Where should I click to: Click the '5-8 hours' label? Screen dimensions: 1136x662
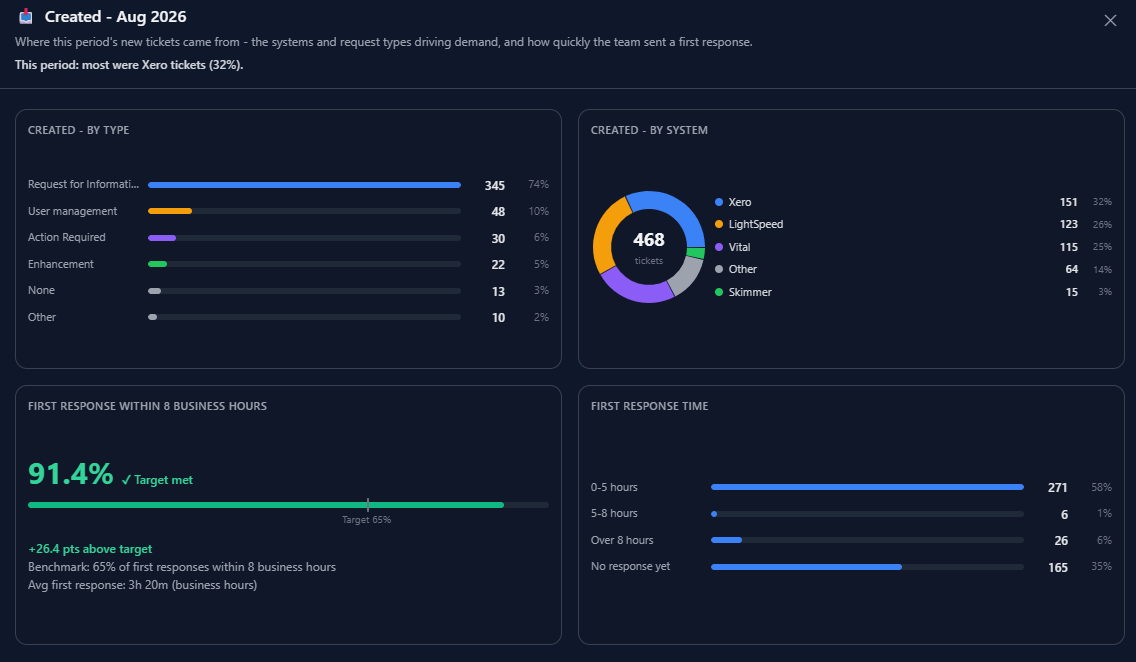614,514
